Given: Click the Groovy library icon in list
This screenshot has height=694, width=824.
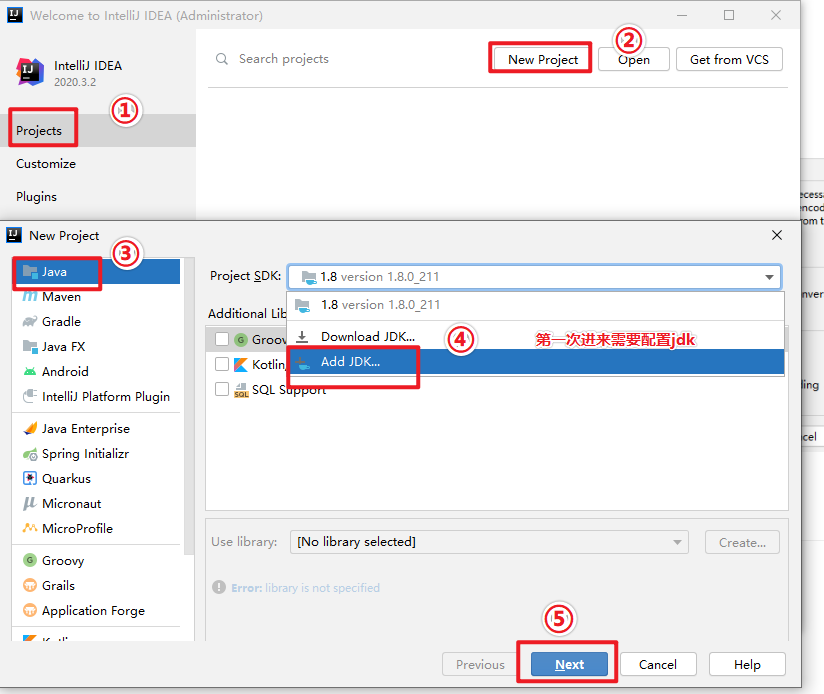Looking at the screenshot, I should (241, 339).
